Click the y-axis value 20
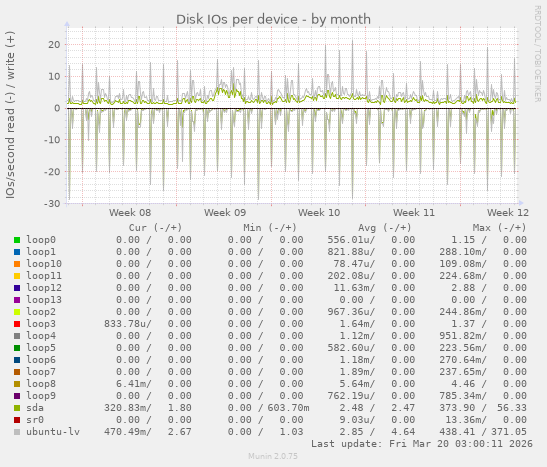The image size is (547, 467). pyautogui.click(x=54, y=45)
